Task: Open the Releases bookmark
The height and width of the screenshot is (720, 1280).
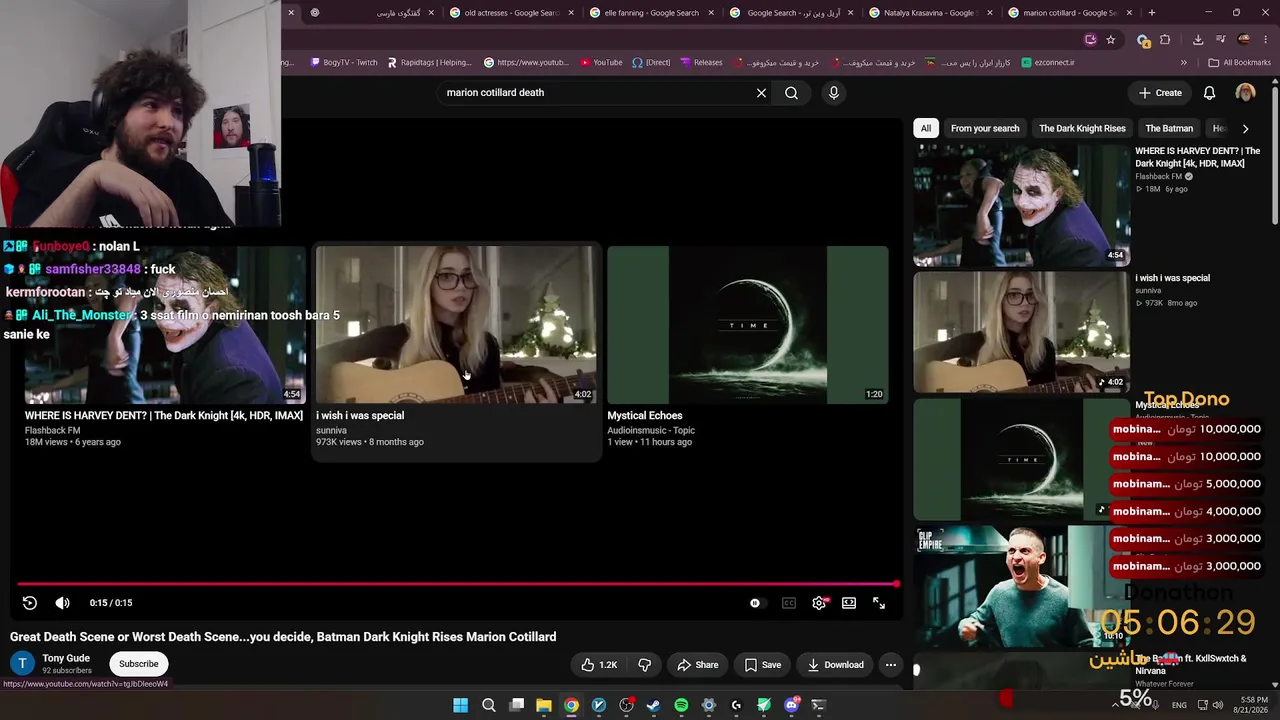Action: [701, 62]
